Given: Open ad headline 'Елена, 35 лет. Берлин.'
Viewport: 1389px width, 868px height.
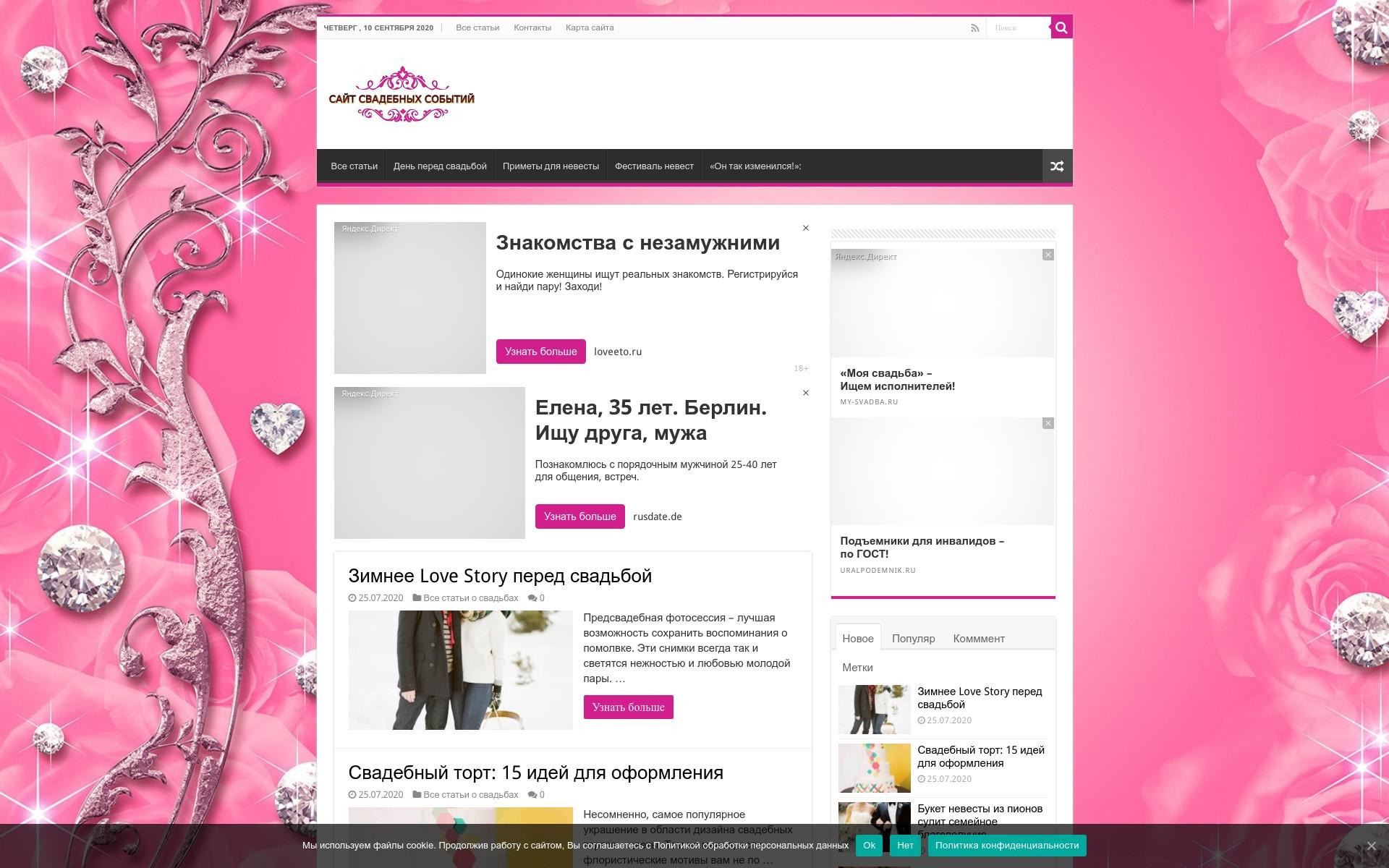Looking at the screenshot, I should pos(650,420).
